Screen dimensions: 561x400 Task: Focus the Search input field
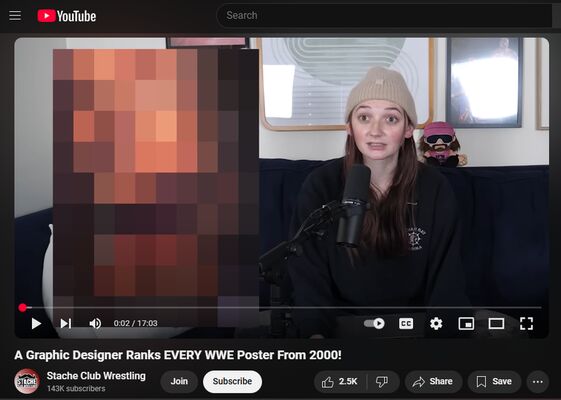385,15
